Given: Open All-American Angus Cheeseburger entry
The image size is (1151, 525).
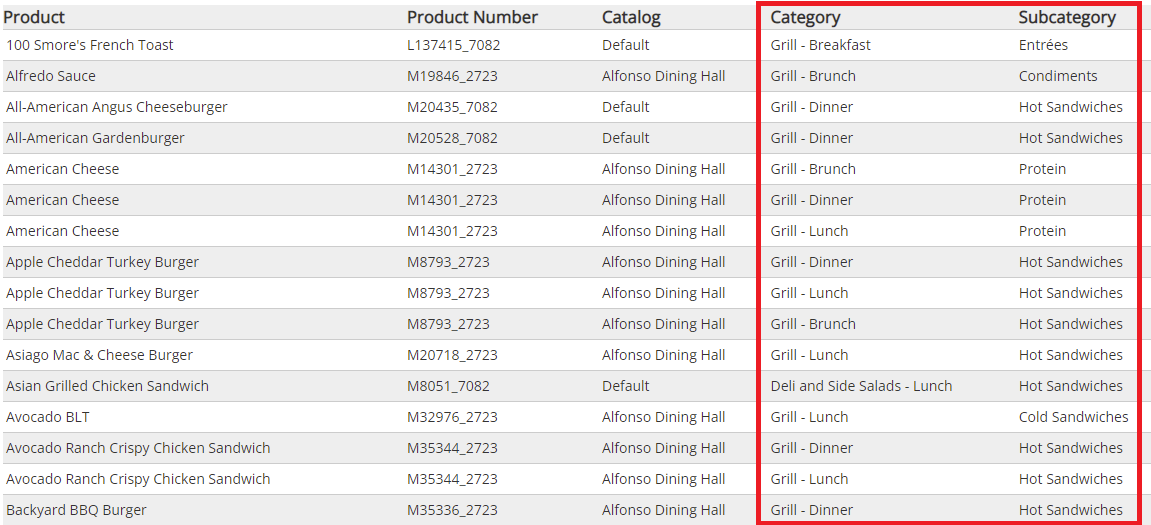Looking at the screenshot, I should (117, 107).
